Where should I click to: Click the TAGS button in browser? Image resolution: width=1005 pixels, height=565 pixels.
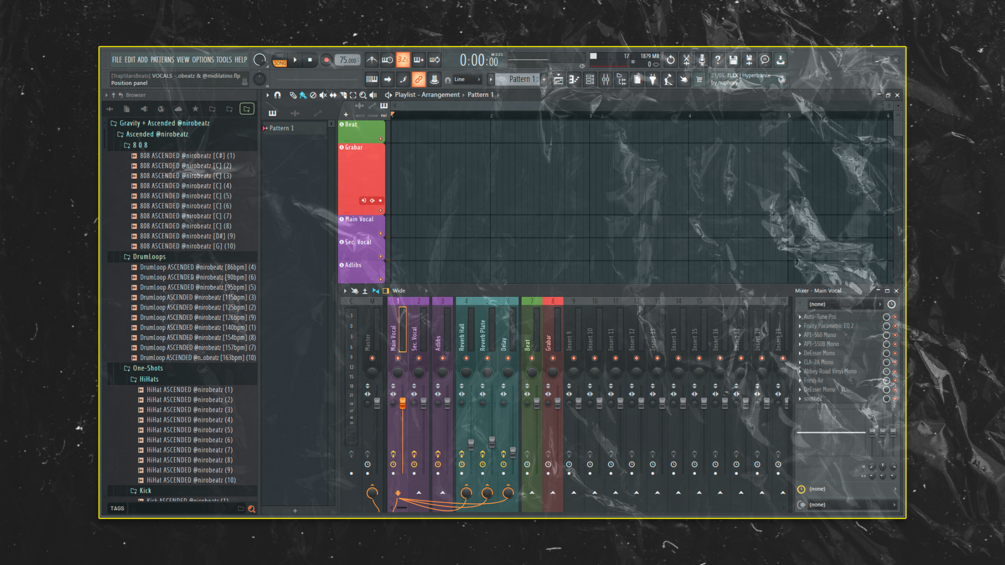click(117, 509)
